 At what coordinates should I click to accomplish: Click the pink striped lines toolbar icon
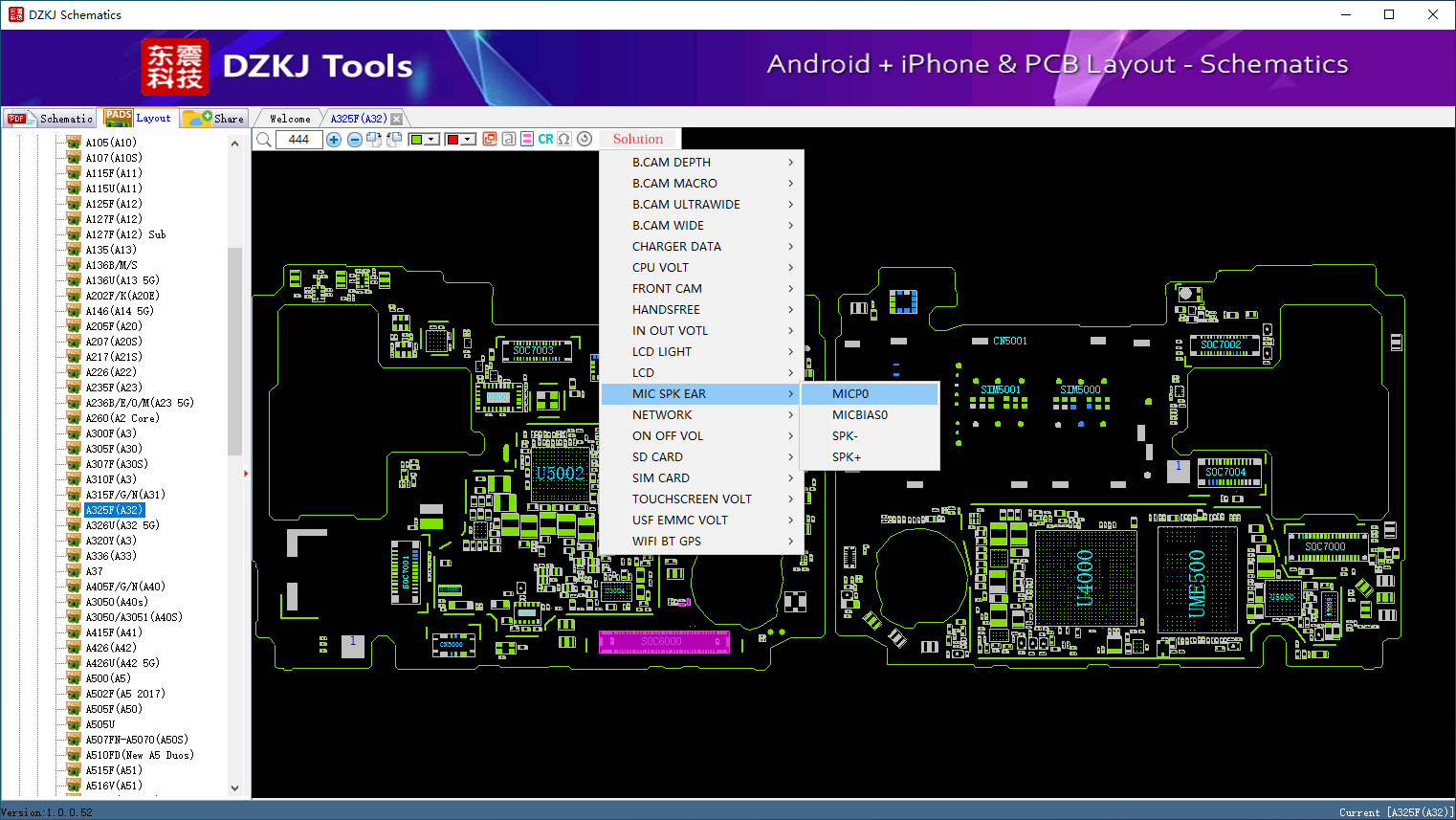[527, 139]
